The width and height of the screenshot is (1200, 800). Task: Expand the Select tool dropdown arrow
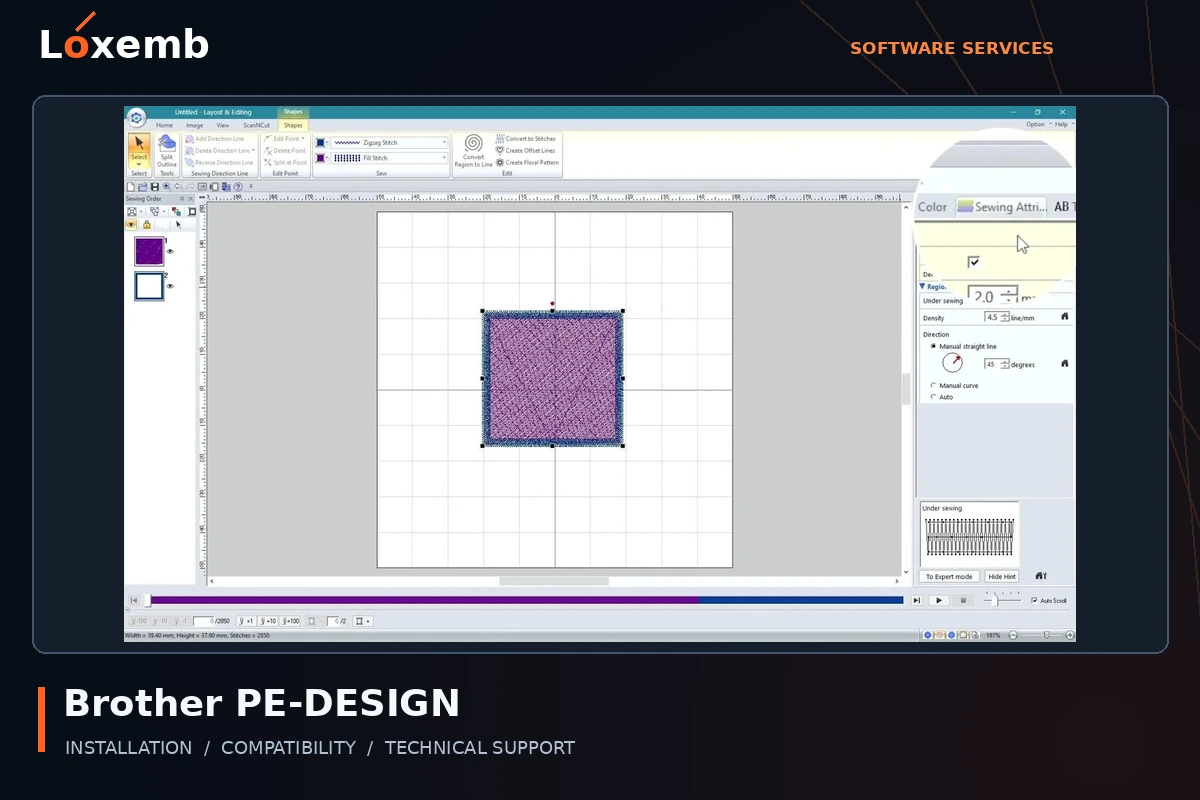pos(139,164)
